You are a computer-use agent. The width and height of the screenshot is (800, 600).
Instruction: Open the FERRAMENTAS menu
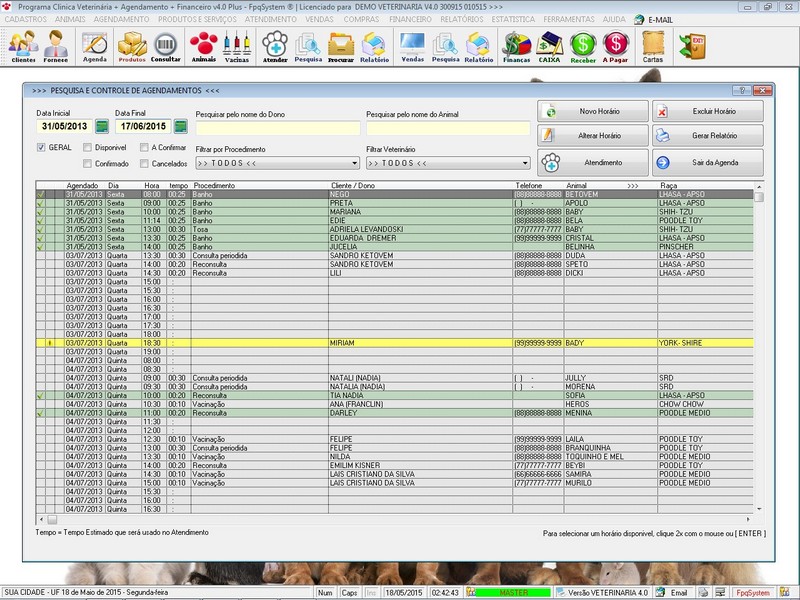point(569,19)
